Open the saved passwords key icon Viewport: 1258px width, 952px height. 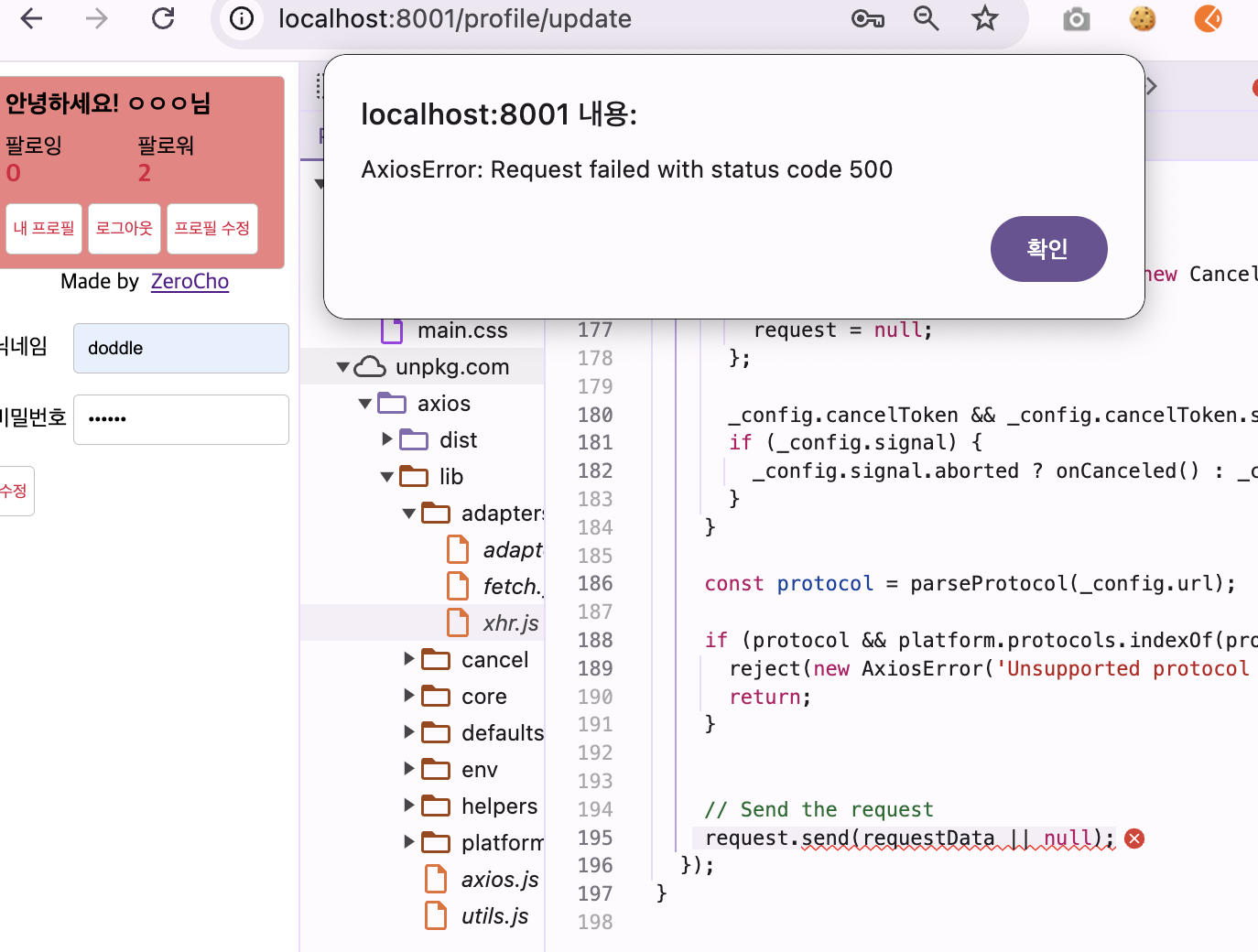pyautogui.click(x=867, y=18)
